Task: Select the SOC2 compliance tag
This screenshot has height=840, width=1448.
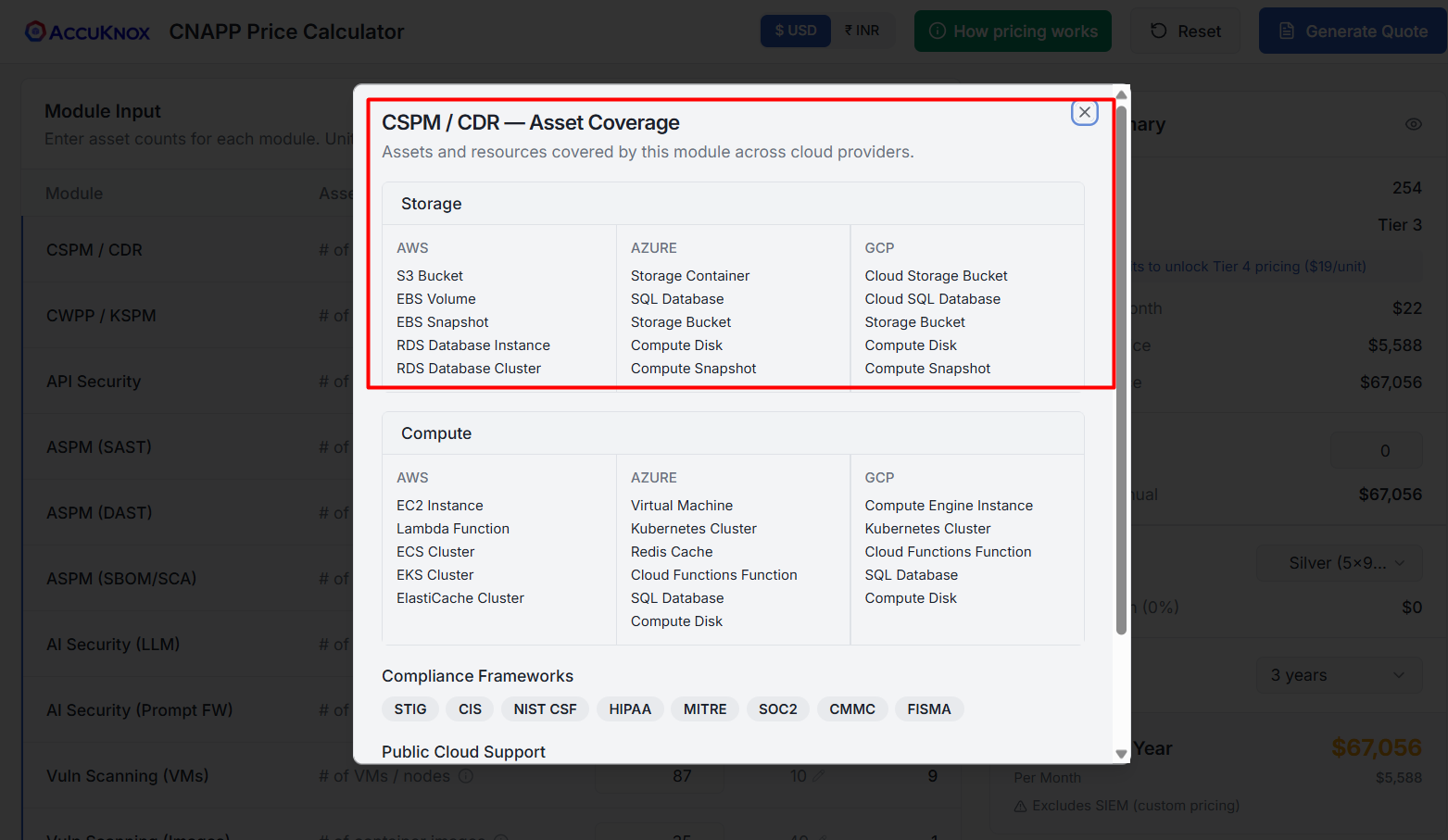Action: pyautogui.click(x=778, y=709)
